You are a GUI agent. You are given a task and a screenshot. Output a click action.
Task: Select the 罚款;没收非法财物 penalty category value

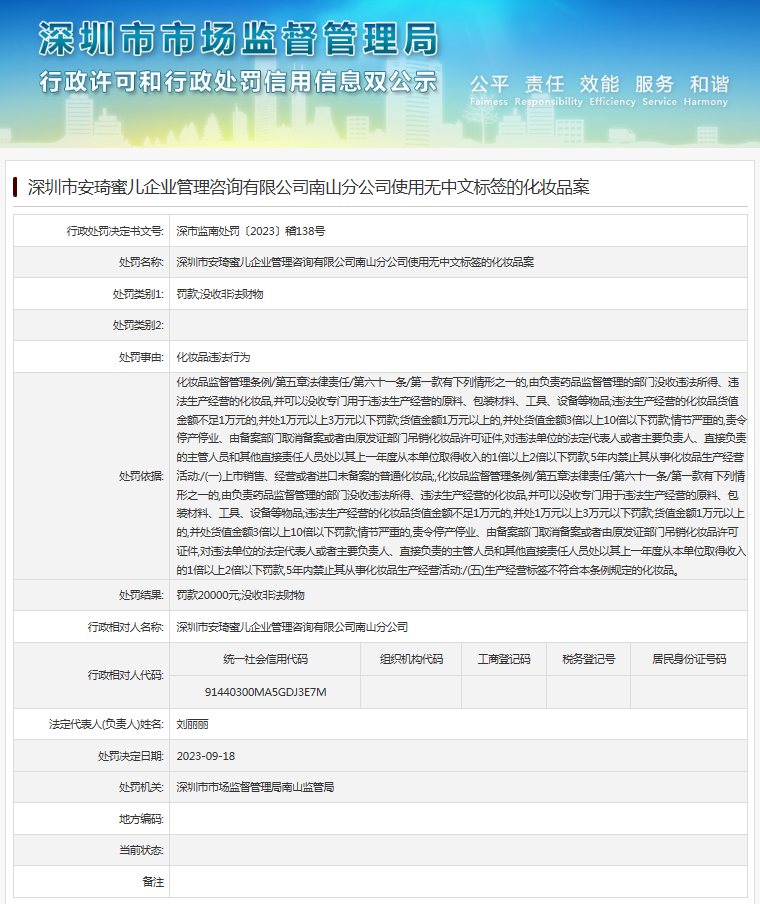[x=220, y=294]
